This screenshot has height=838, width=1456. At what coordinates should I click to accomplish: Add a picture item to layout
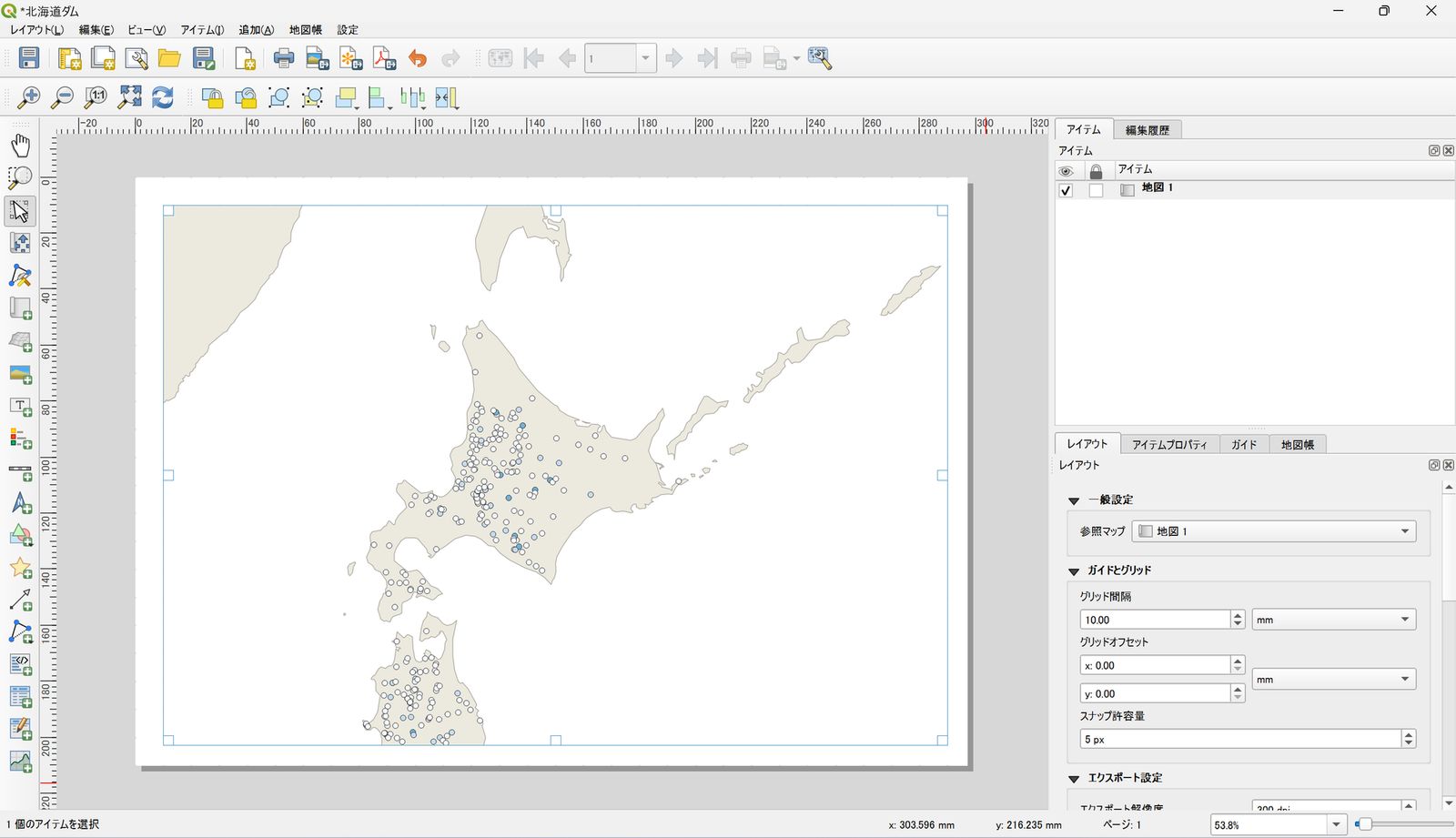20,374
